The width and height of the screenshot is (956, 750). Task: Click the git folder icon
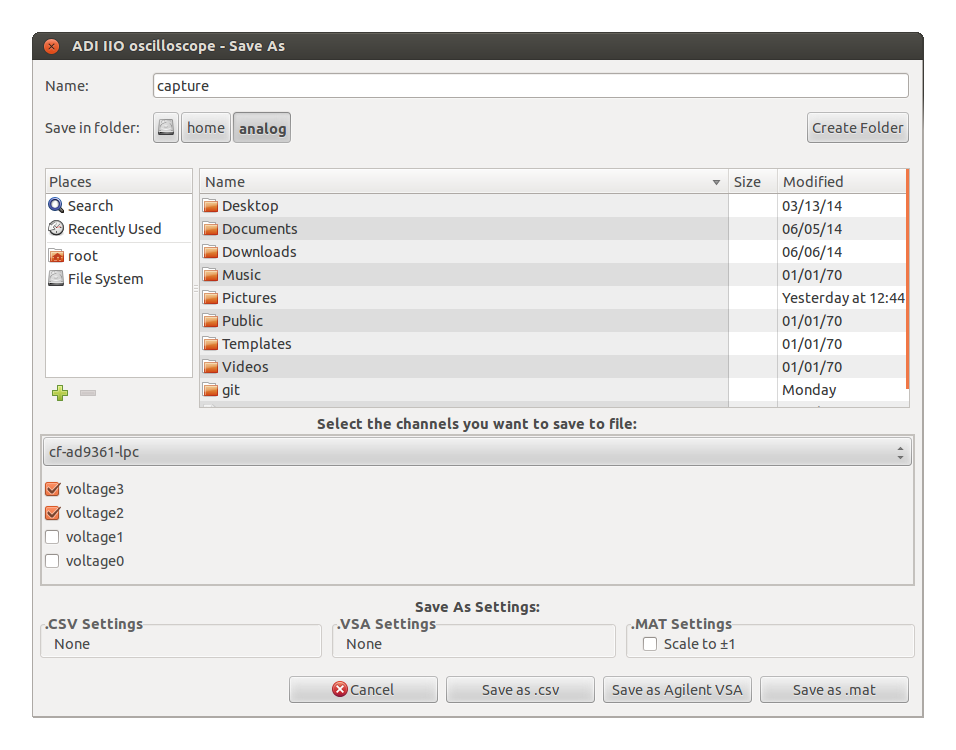click(x=210, y=390)
